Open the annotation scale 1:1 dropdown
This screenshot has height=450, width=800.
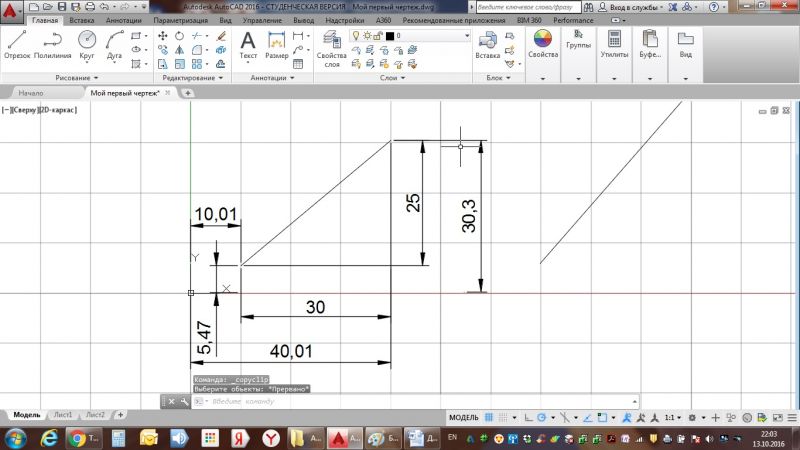click(673, 417)
